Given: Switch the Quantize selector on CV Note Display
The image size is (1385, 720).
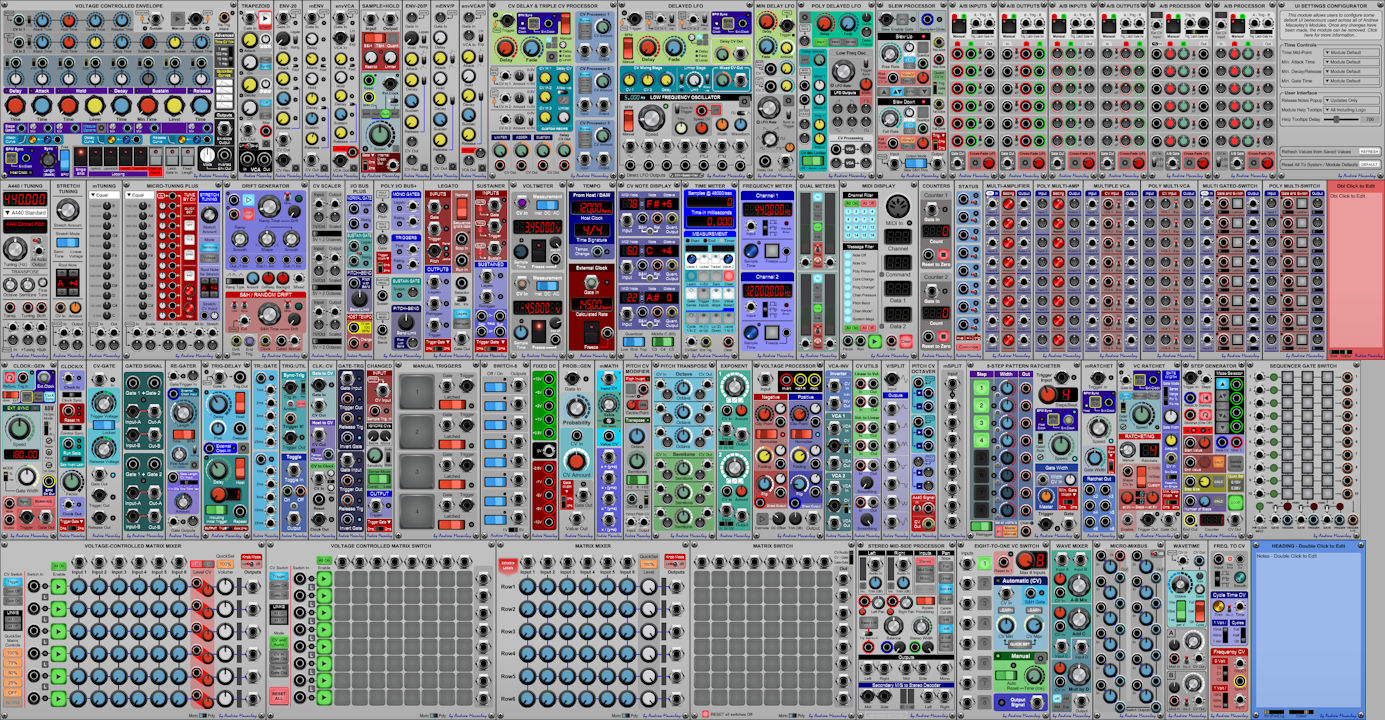Looking at the screenshot, I should point(634,342).
